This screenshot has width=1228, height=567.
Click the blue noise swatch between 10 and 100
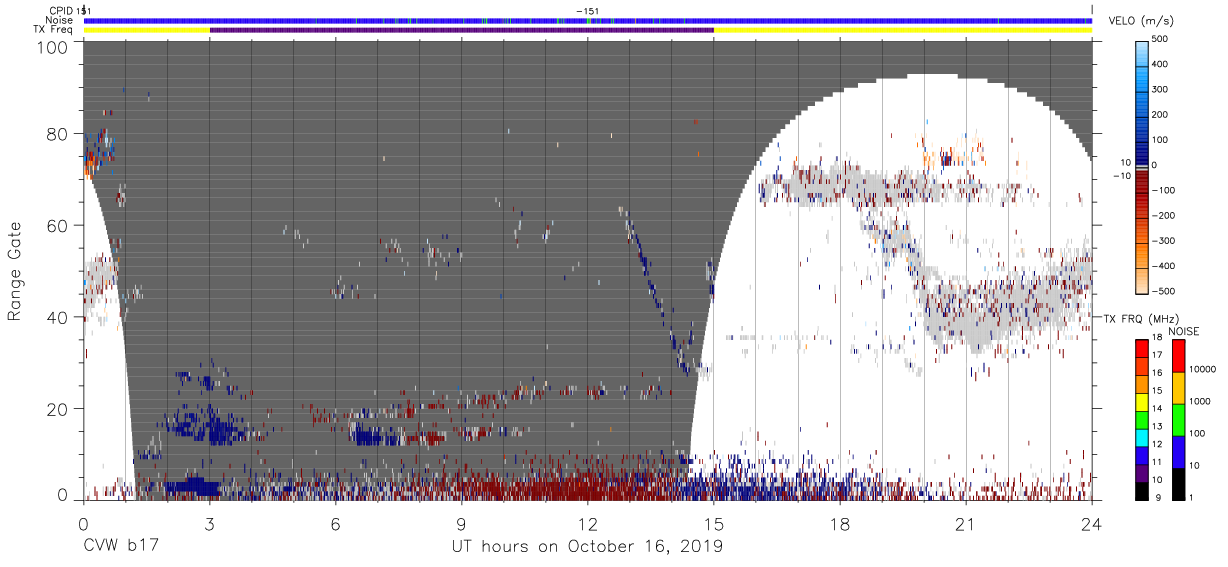(x=1178, y=451)
